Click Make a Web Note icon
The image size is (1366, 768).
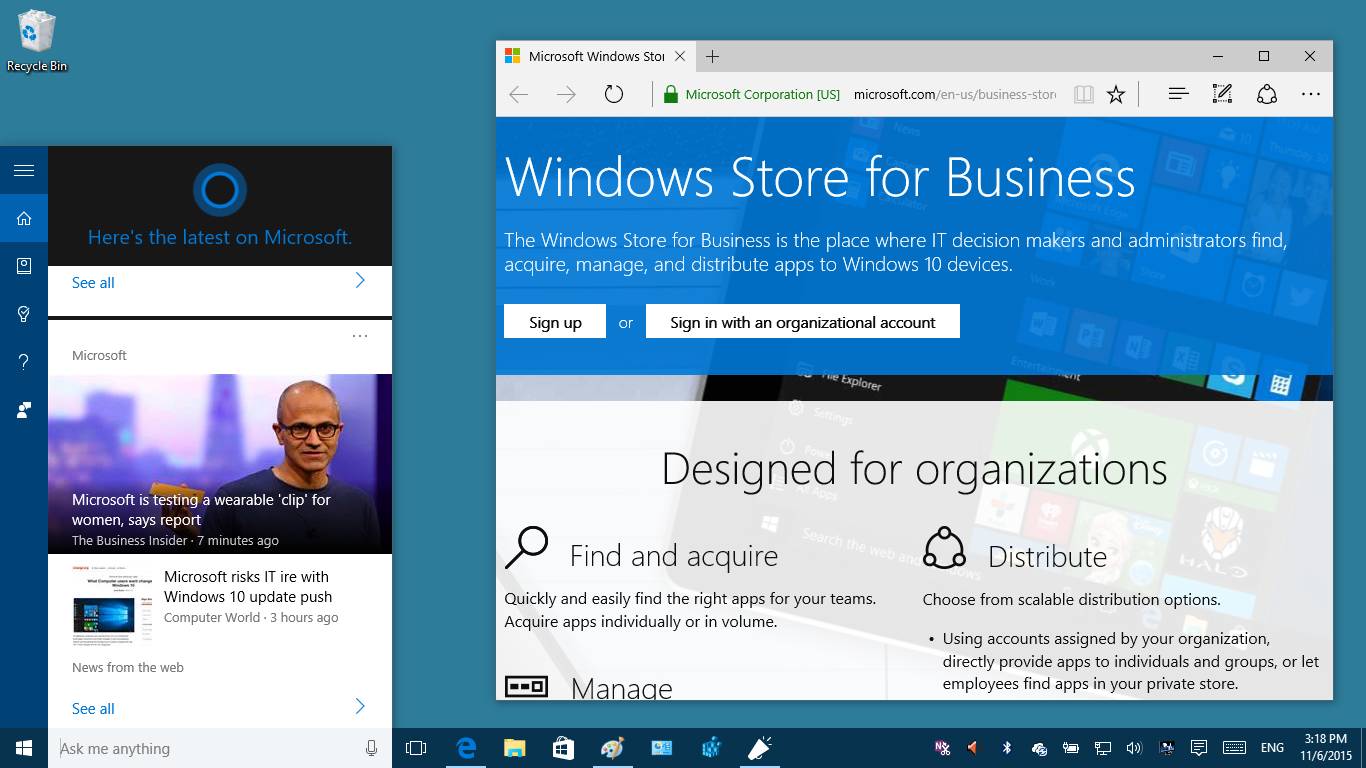(x=1222, y=94)
